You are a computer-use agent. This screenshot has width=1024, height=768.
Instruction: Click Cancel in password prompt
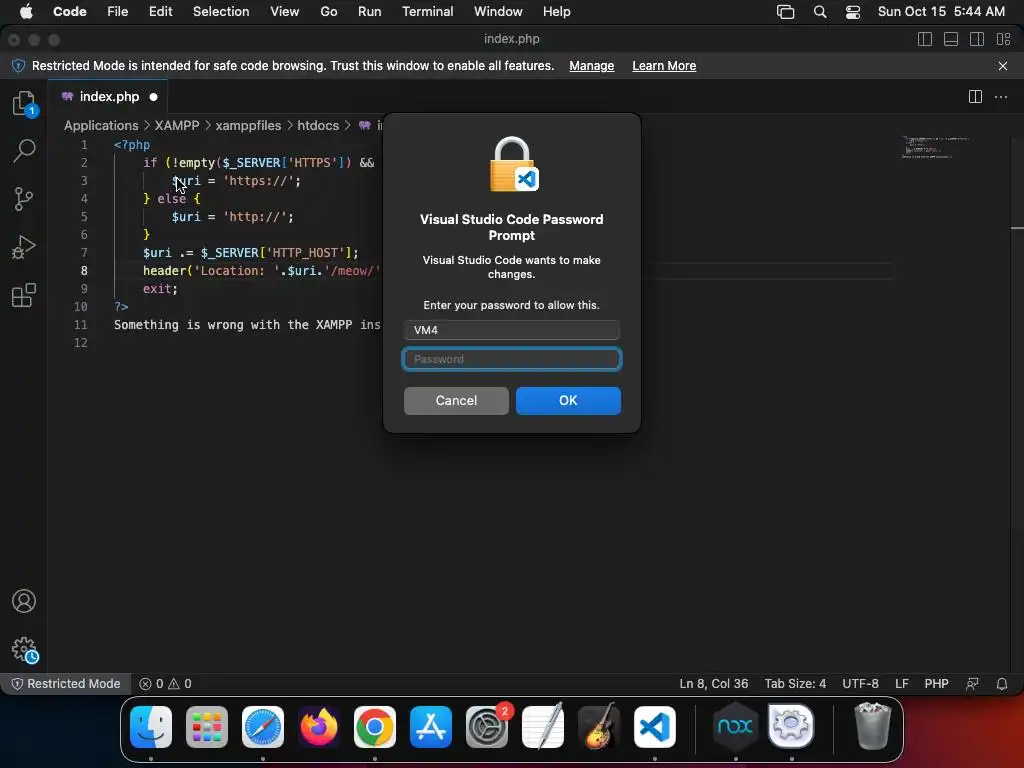click(456, 400)
